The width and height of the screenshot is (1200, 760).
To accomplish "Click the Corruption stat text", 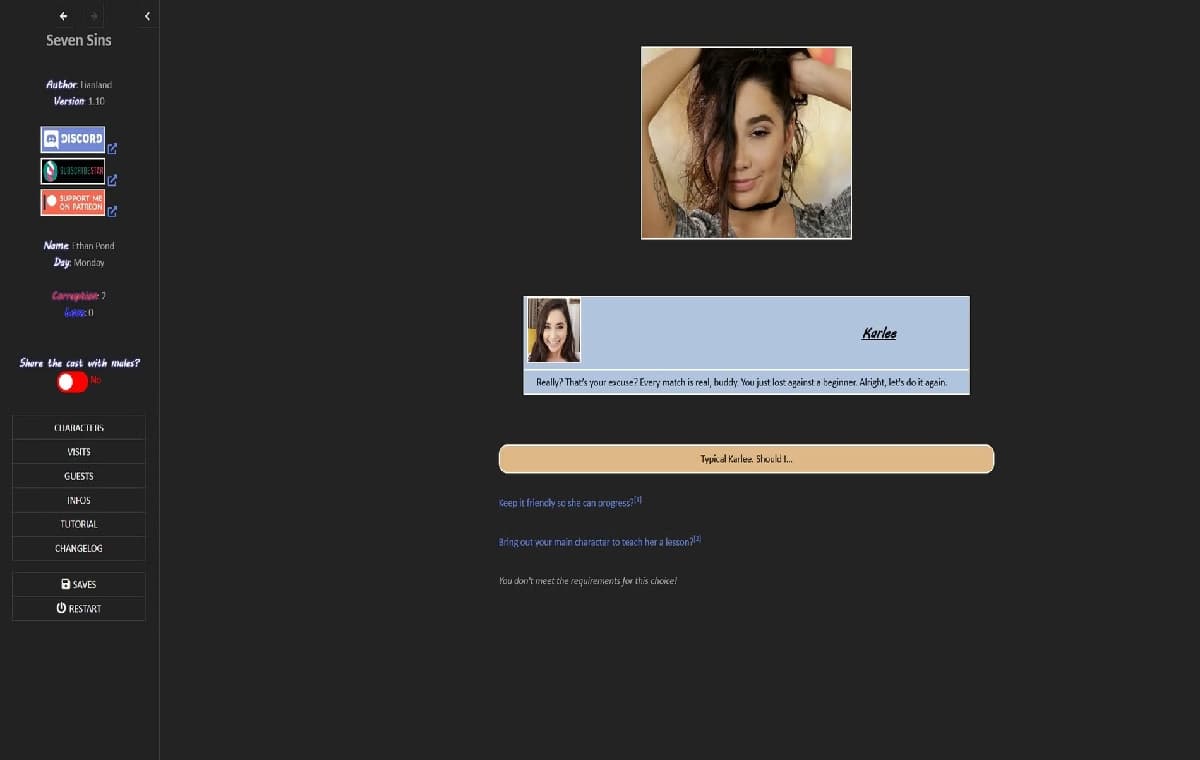I will [x=79, y=296].
